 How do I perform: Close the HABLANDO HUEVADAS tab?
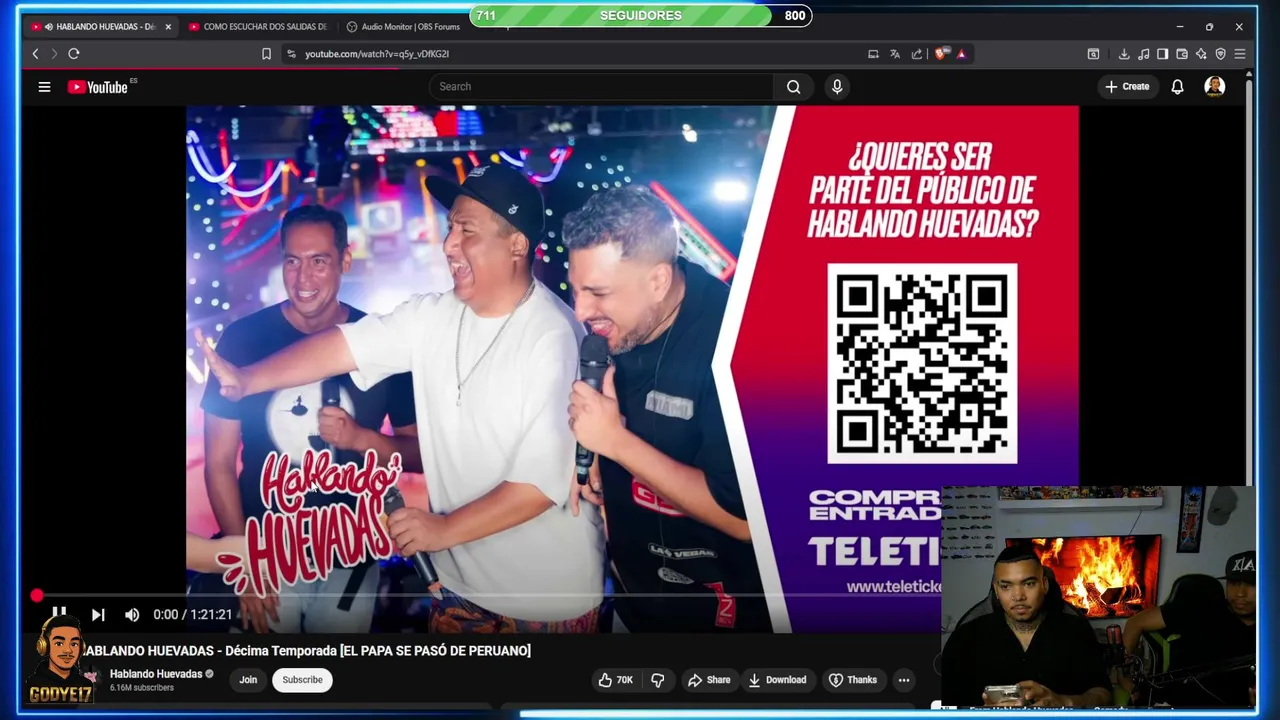click(168, 27)
